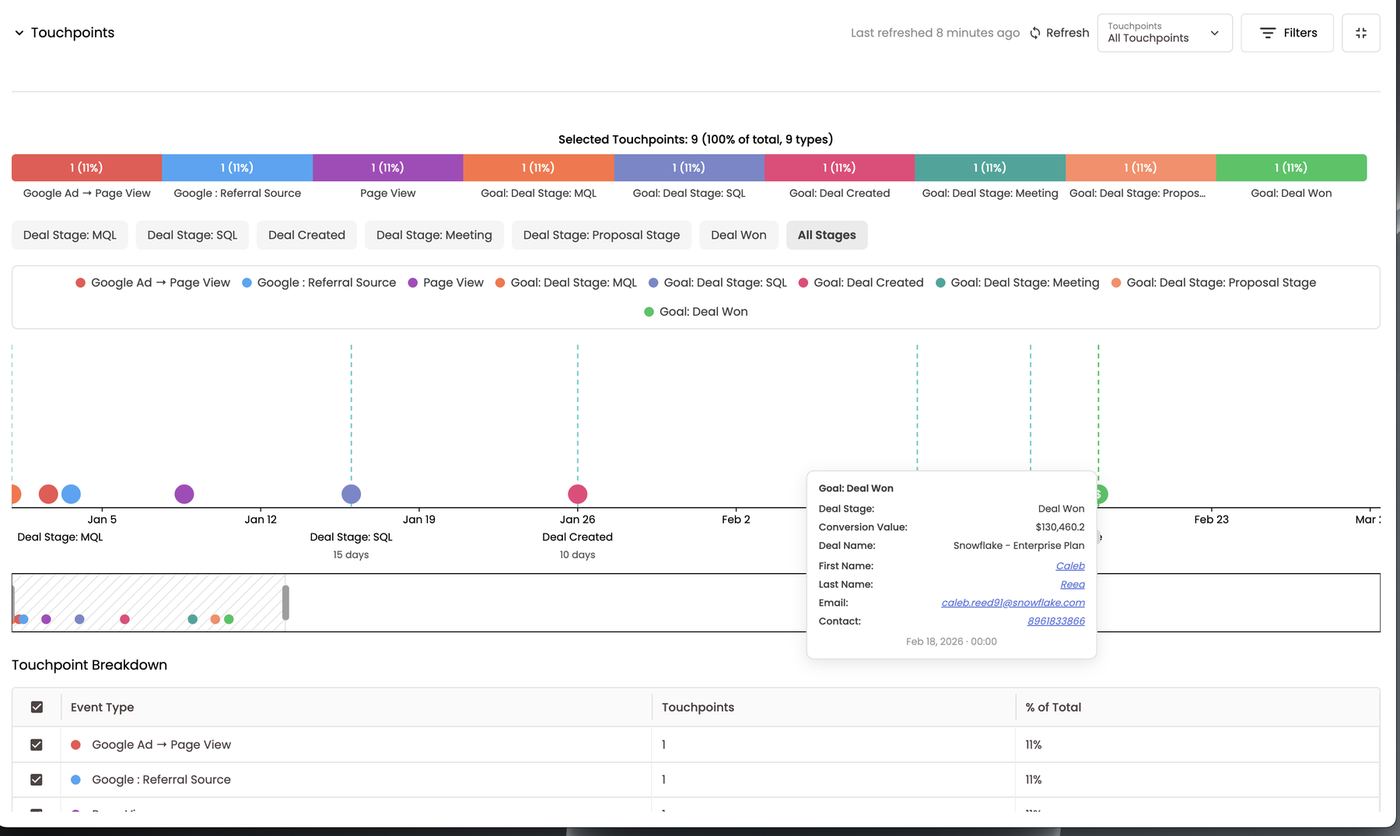Toggle Google : Referral Source legend item
Image resolution: width=1400 pixels, height=836 pixels.
[319, 283]
